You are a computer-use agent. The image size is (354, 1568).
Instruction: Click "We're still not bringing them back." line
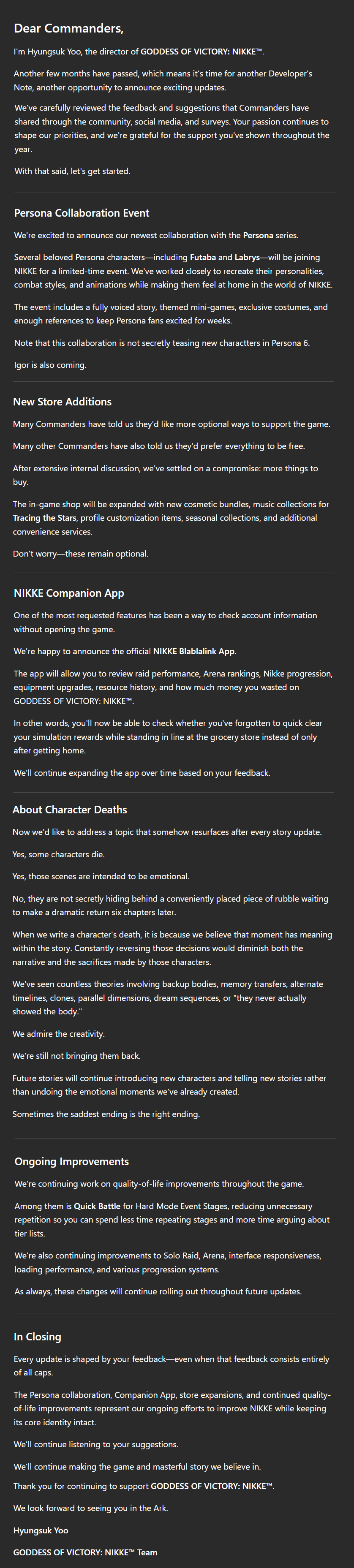pyautogui.click(x=77, y=1056)
